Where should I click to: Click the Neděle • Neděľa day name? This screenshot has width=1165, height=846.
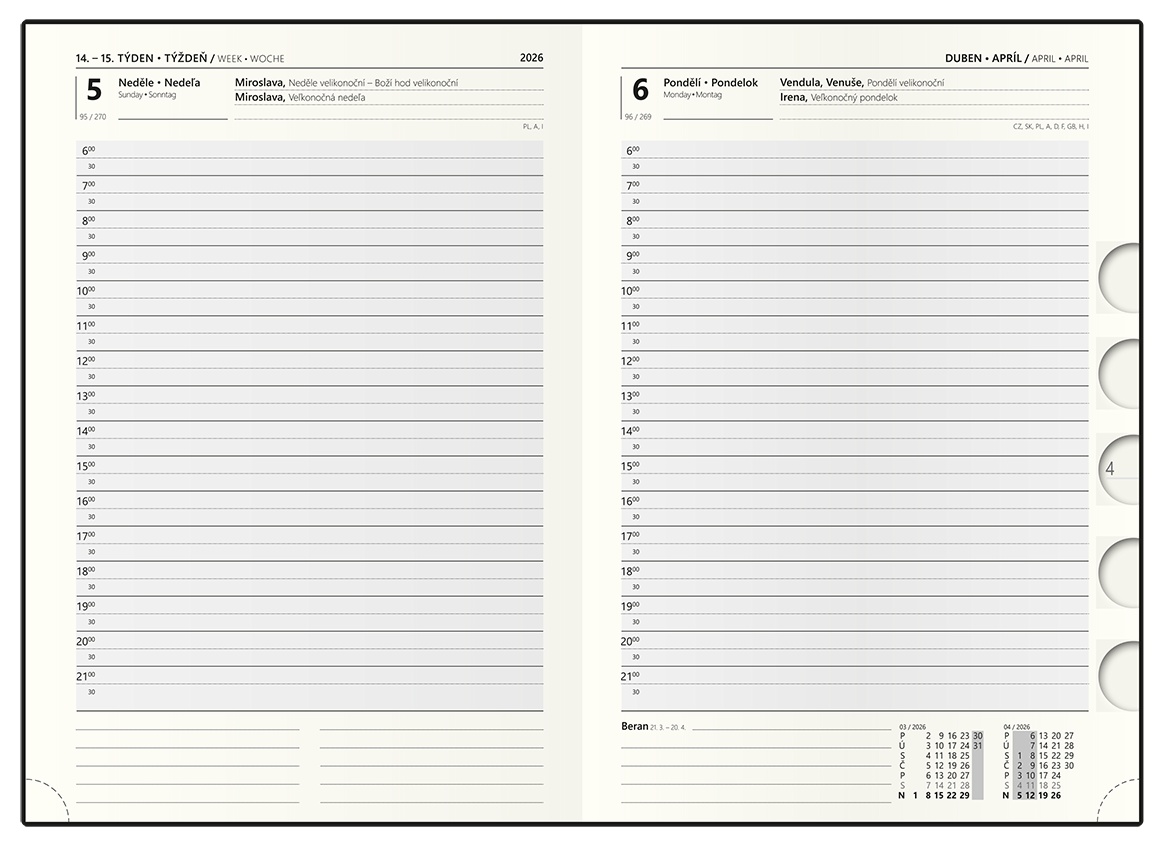coord(159,83)
